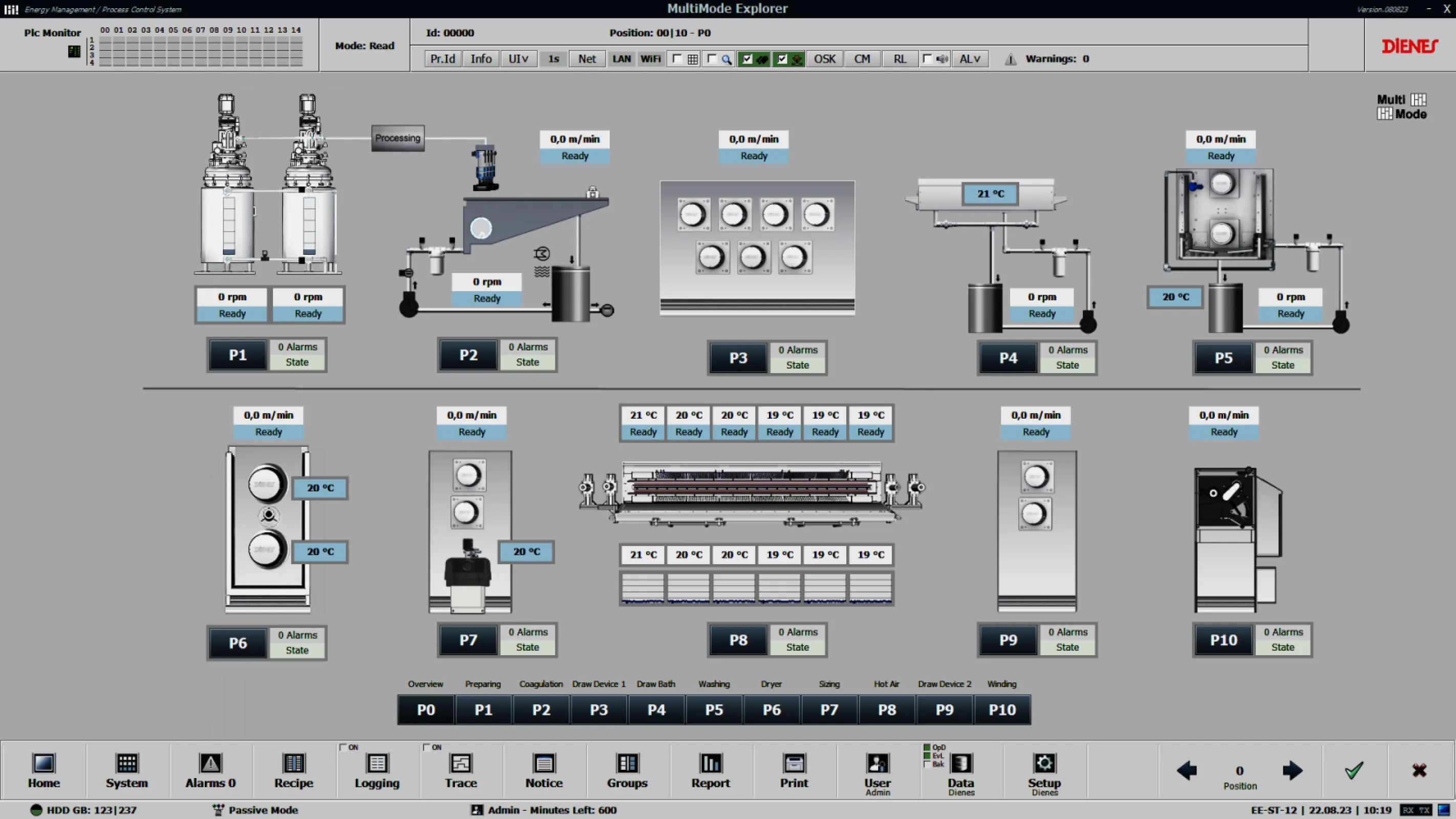
Task: Open the on-screen keyboard via OSK
Action: pos(824,58)
